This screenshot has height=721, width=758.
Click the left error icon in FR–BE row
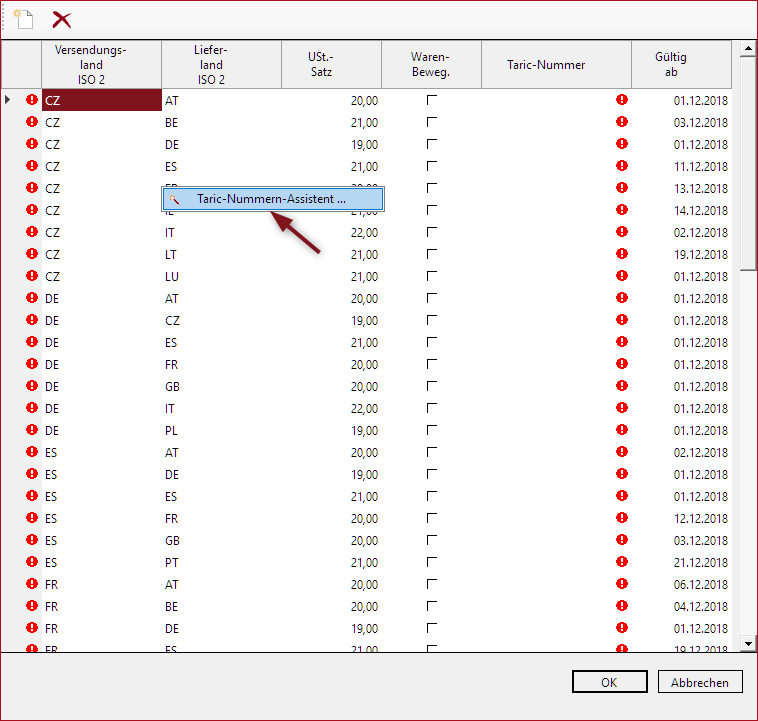32,606
